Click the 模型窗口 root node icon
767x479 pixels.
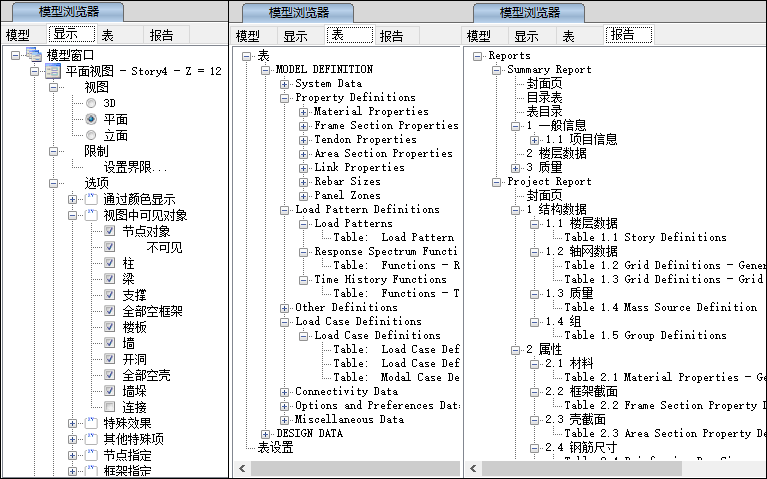(x=34, y=55)
